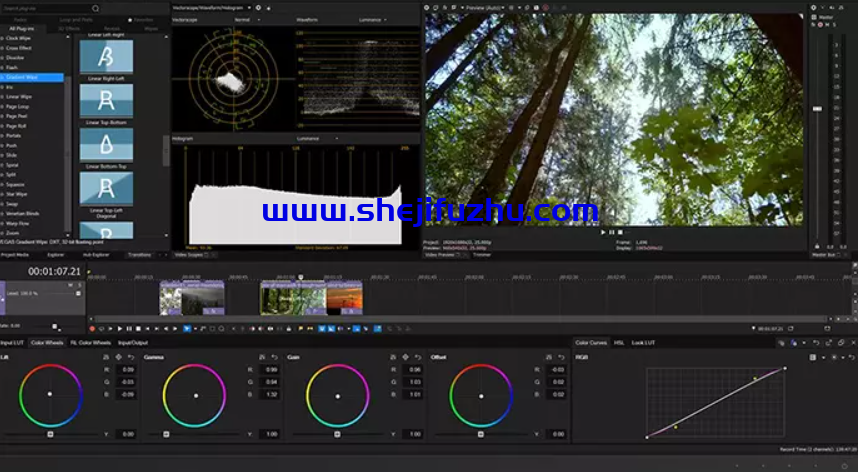The image size is (858, 472).
Task: Switch to the Project Media tab
Action: 15,255
